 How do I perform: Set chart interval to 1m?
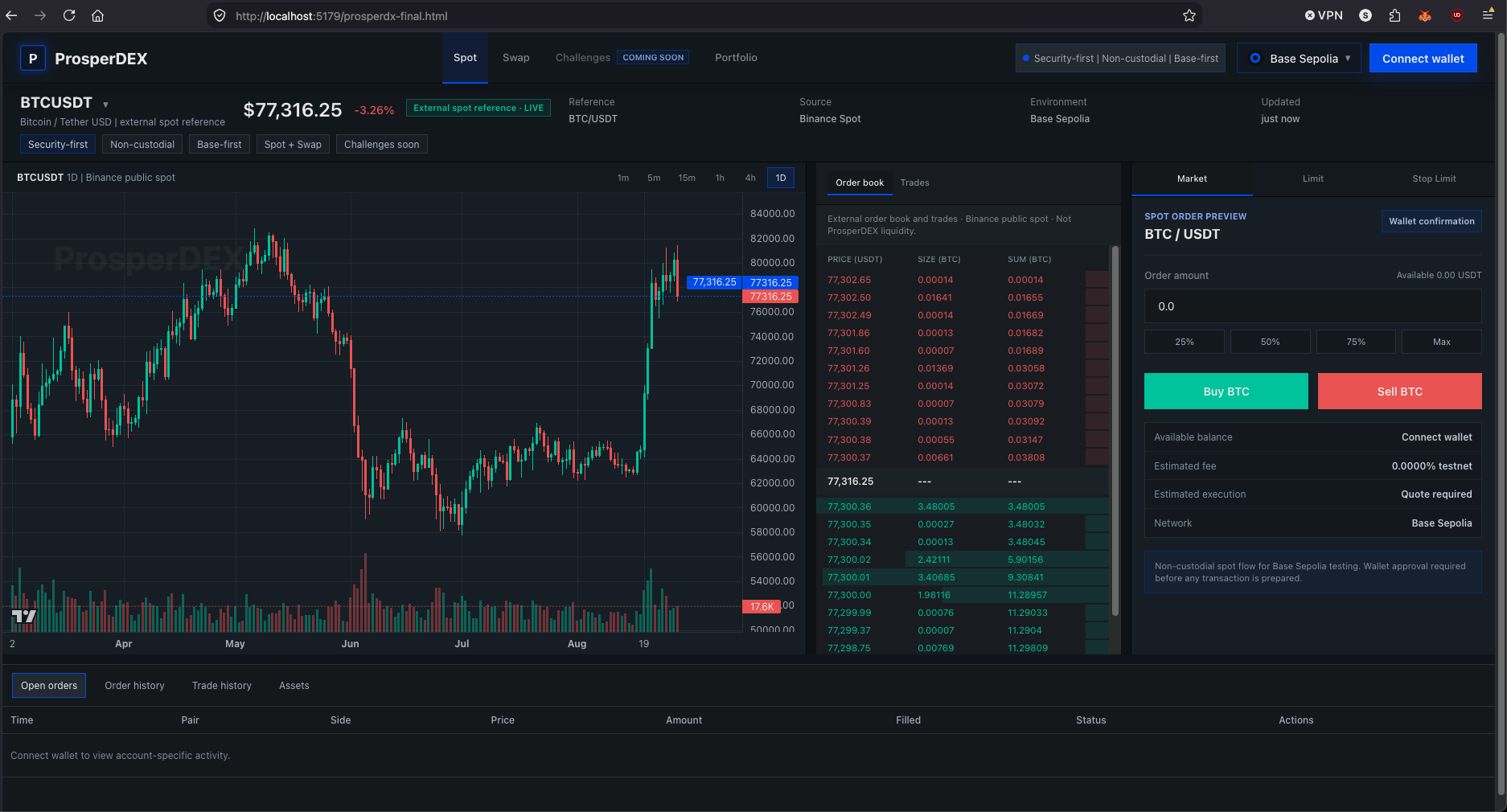click(623, 178)
